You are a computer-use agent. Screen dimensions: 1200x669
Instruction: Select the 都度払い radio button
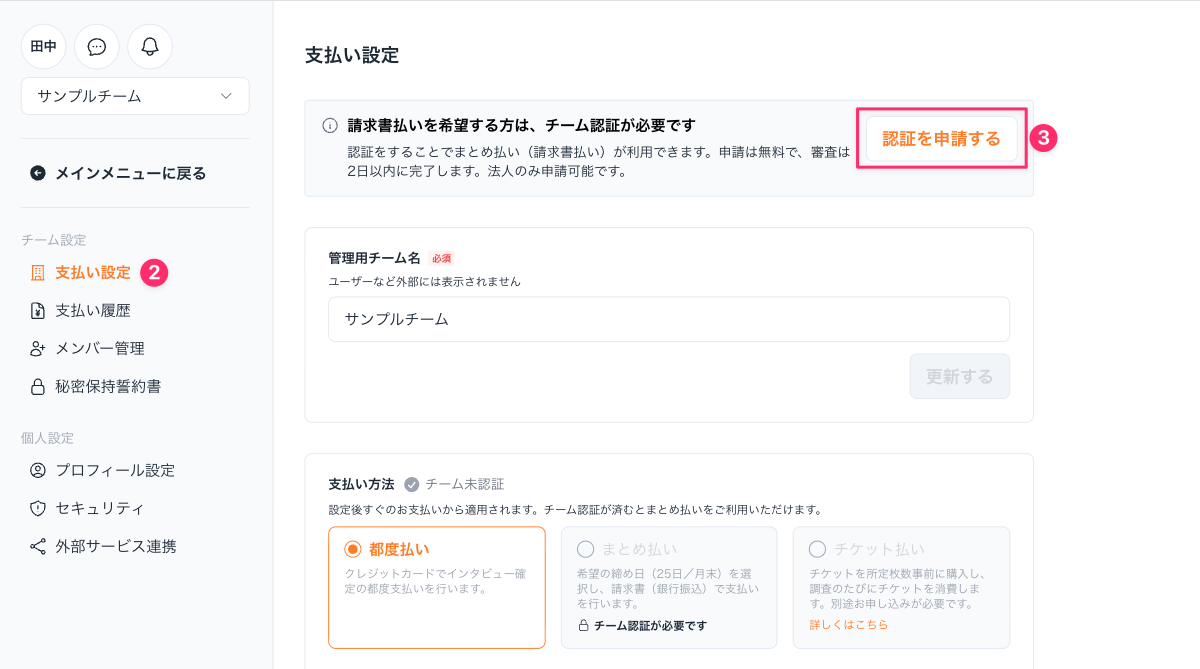(352, 549)
